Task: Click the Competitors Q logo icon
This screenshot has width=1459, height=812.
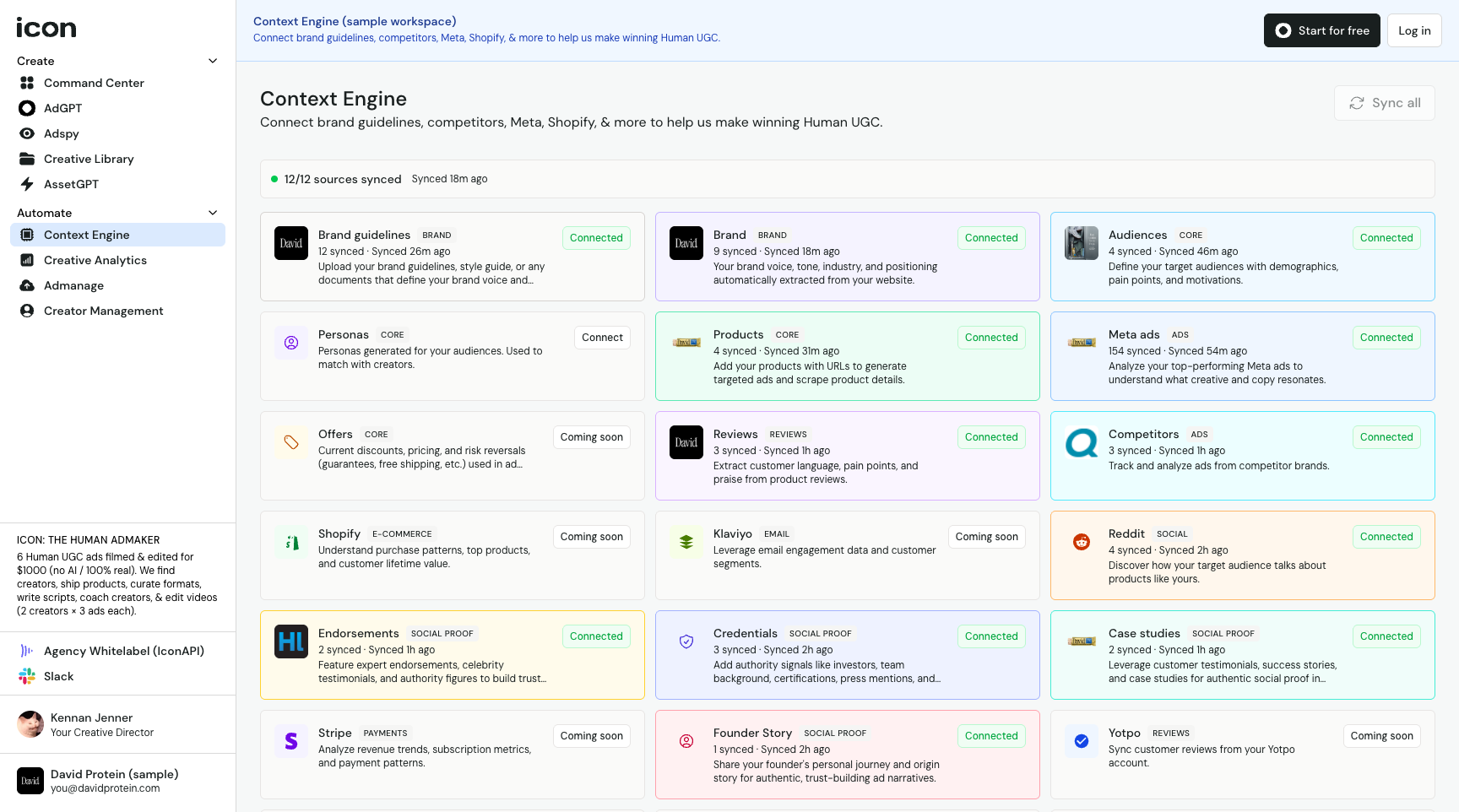Action: coord(1082,442)
